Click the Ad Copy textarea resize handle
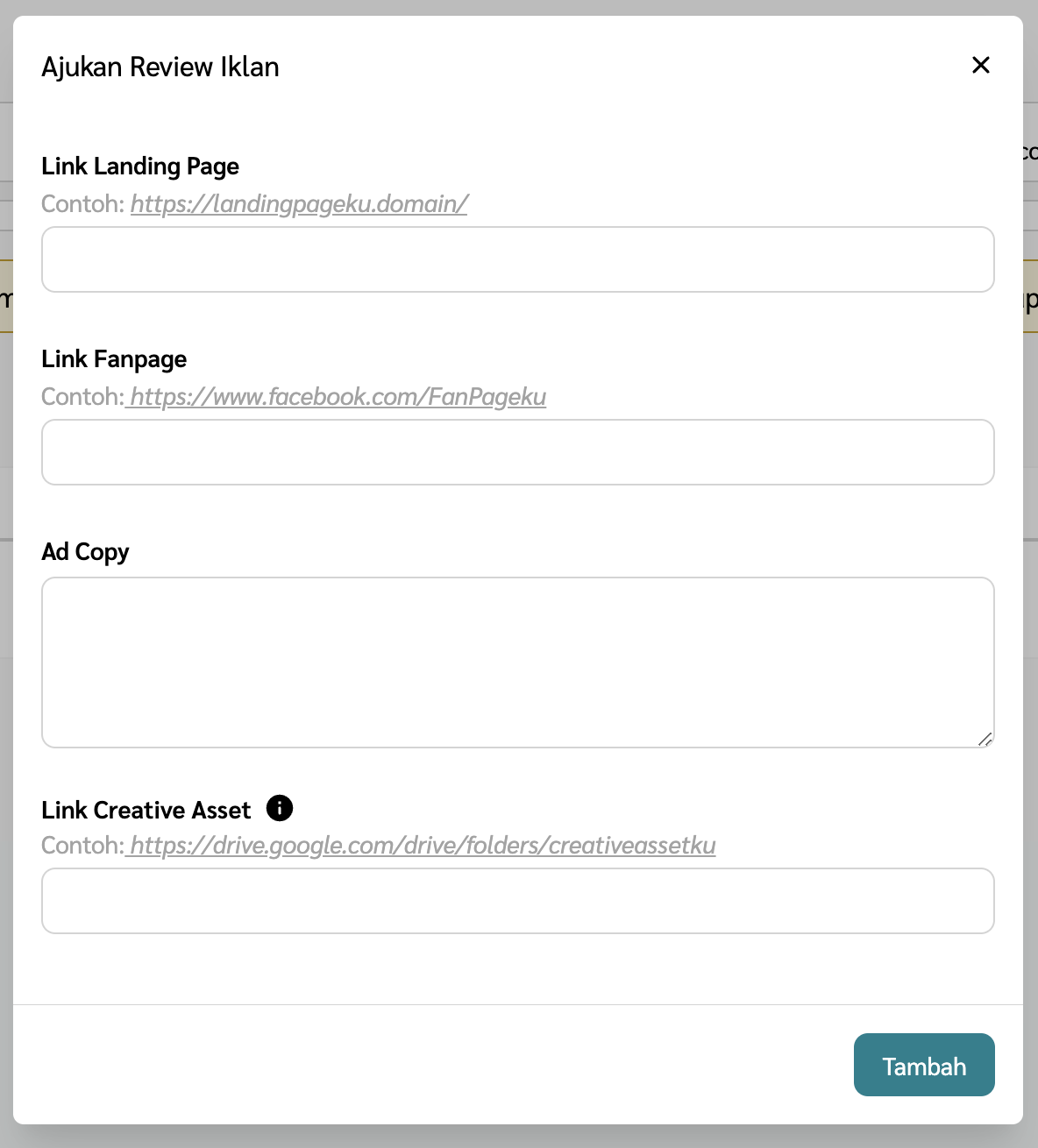1038x1148 pixels. pyautogui.click(x=985, y=740)
